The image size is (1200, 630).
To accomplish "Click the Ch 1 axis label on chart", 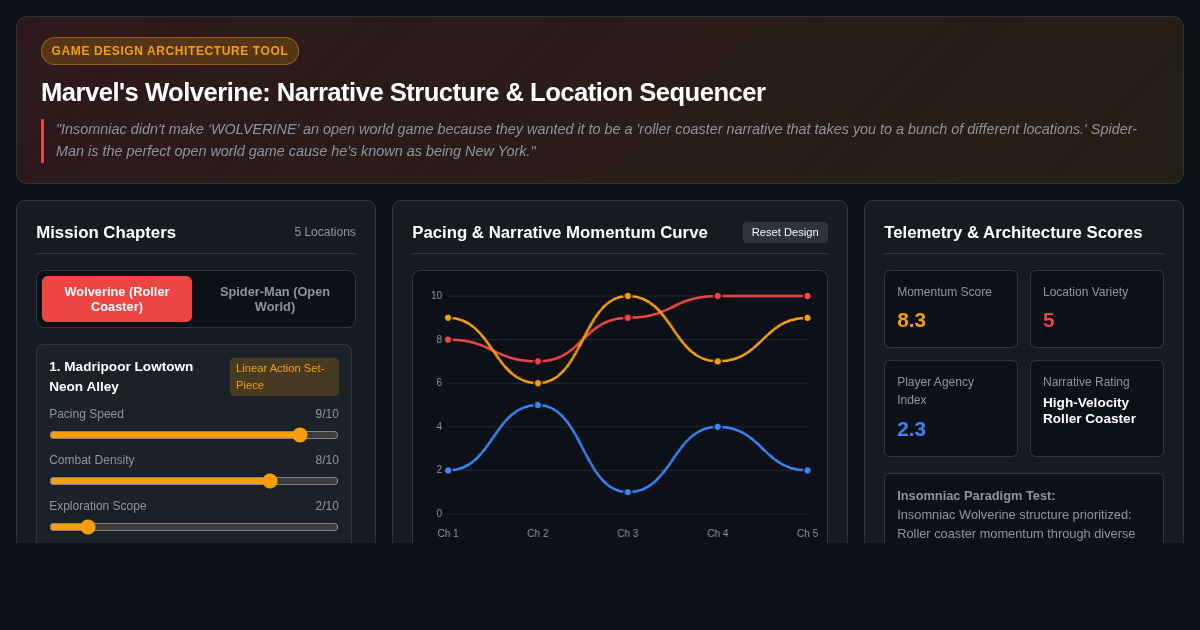I will tap(448, 534).
